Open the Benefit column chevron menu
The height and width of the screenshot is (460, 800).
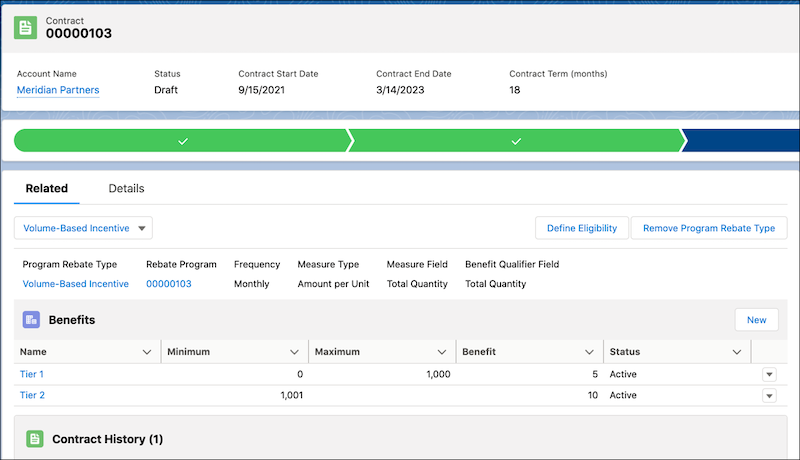(589, 352)
